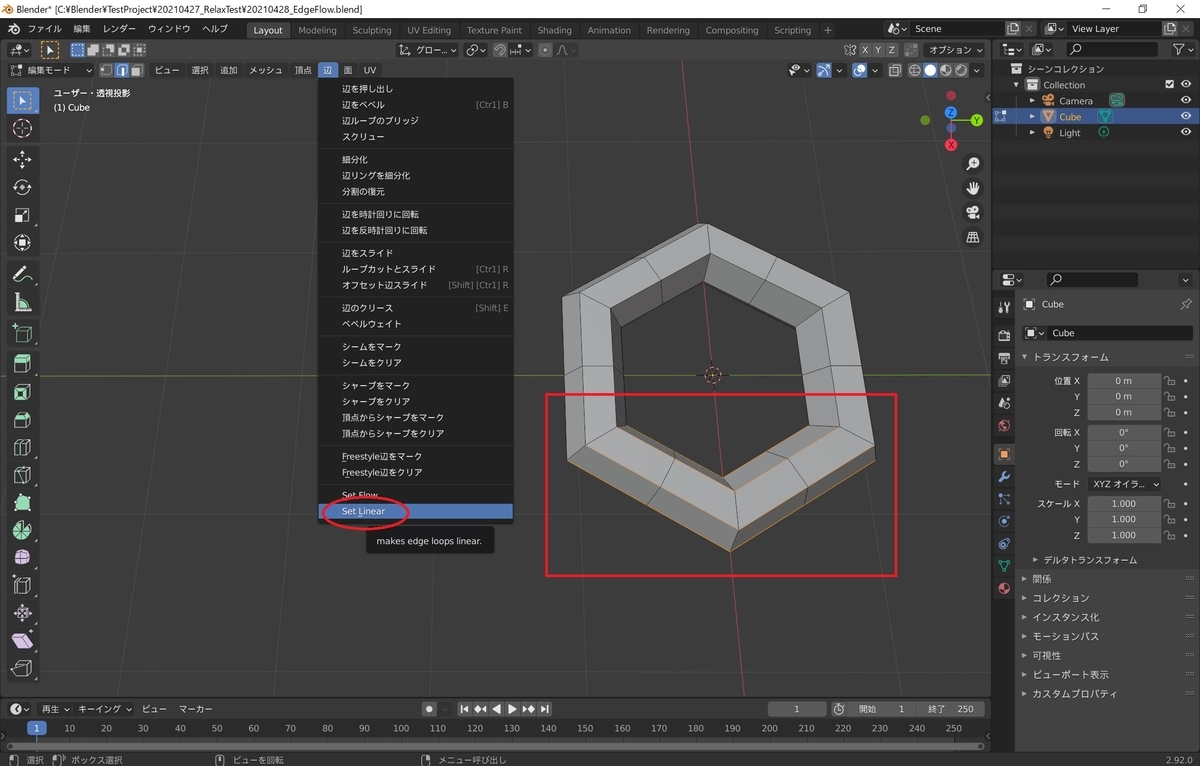
Task: Toggle Proportional Editing in the header
Action: point(545,49)
